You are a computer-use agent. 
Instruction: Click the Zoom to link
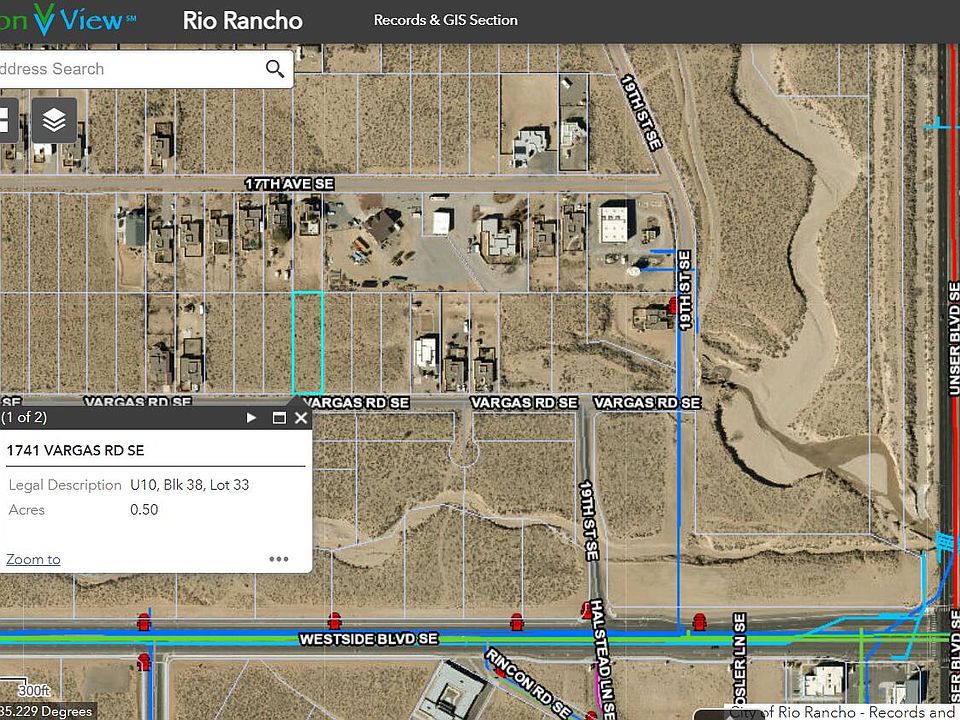pos(33,559)
